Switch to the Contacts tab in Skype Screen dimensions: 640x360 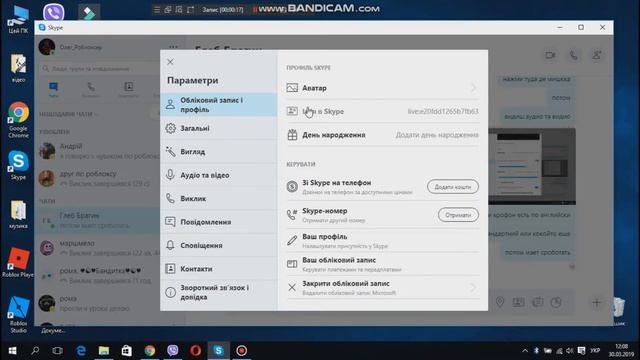[129, 89]
